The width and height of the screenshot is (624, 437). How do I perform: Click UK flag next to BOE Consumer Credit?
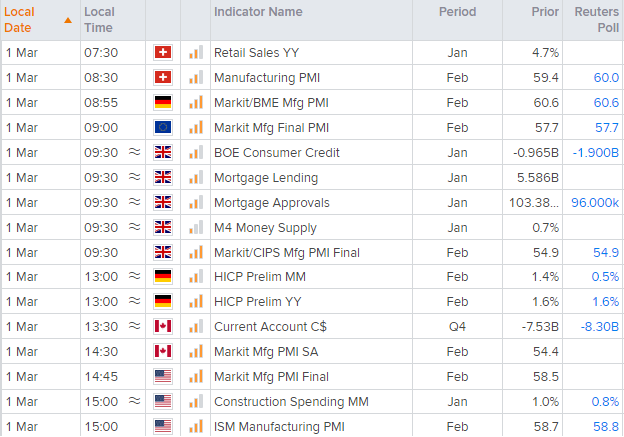coord(163,152)
